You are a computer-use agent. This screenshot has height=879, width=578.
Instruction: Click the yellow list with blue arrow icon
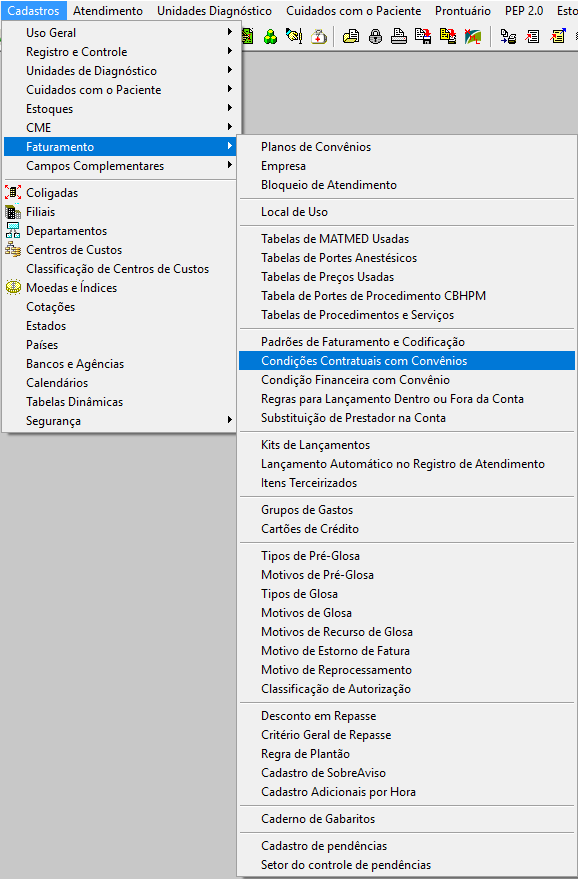(557, 37)
